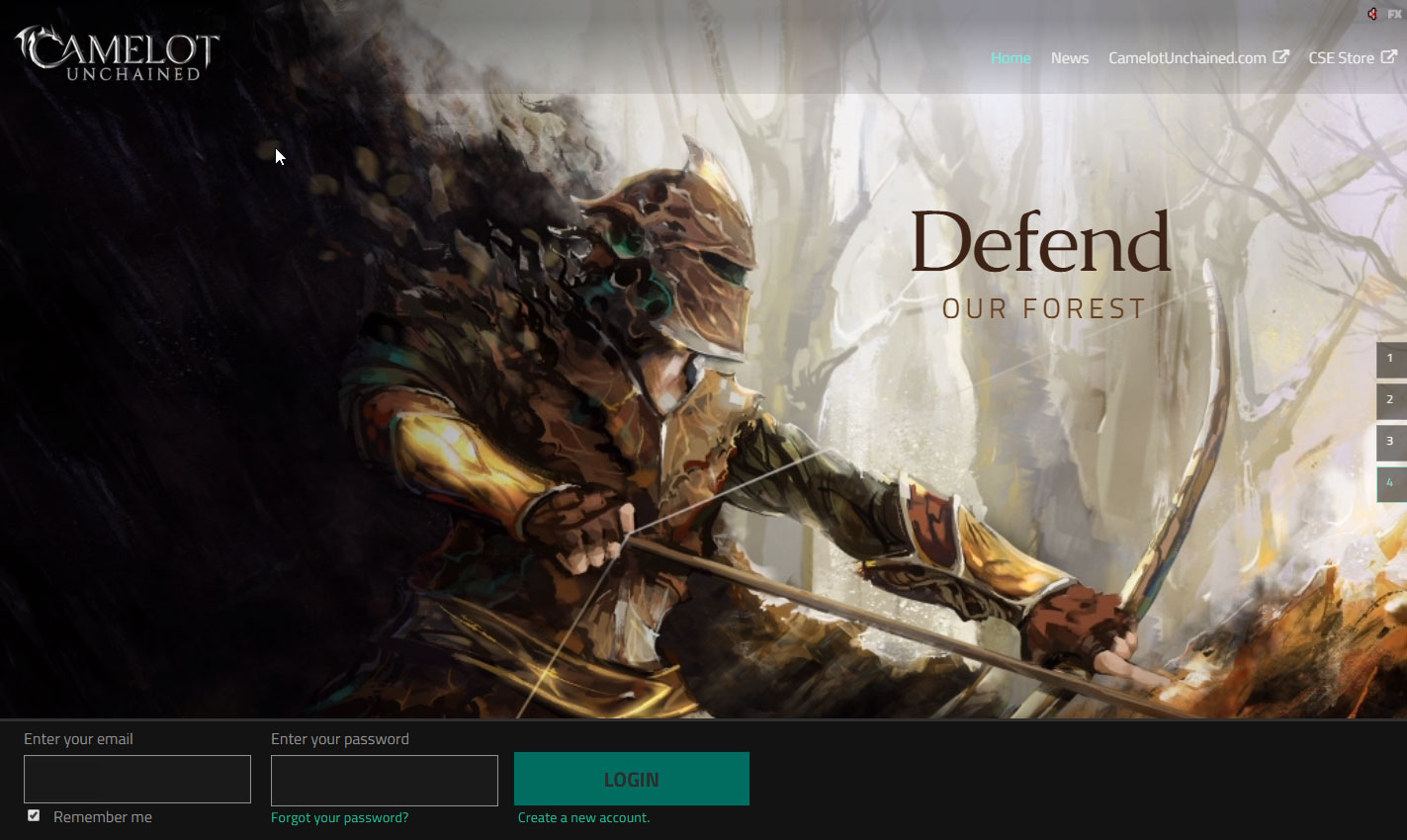Toggle the muted sound speaker icon

[1372, 14]
